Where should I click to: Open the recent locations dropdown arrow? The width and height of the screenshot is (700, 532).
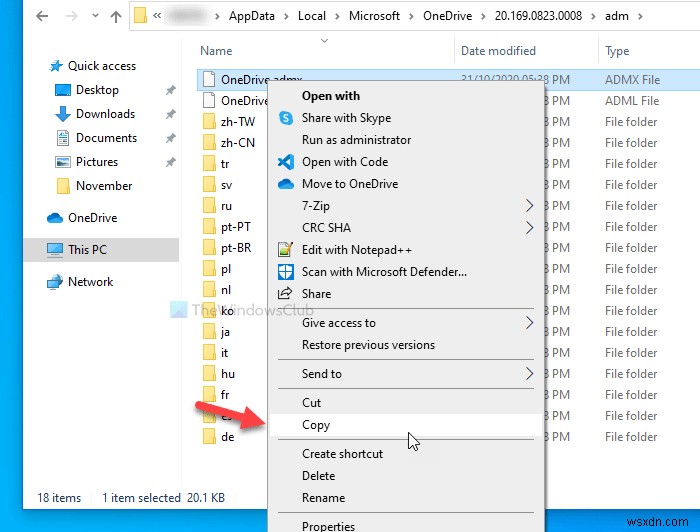pos(95,16)
